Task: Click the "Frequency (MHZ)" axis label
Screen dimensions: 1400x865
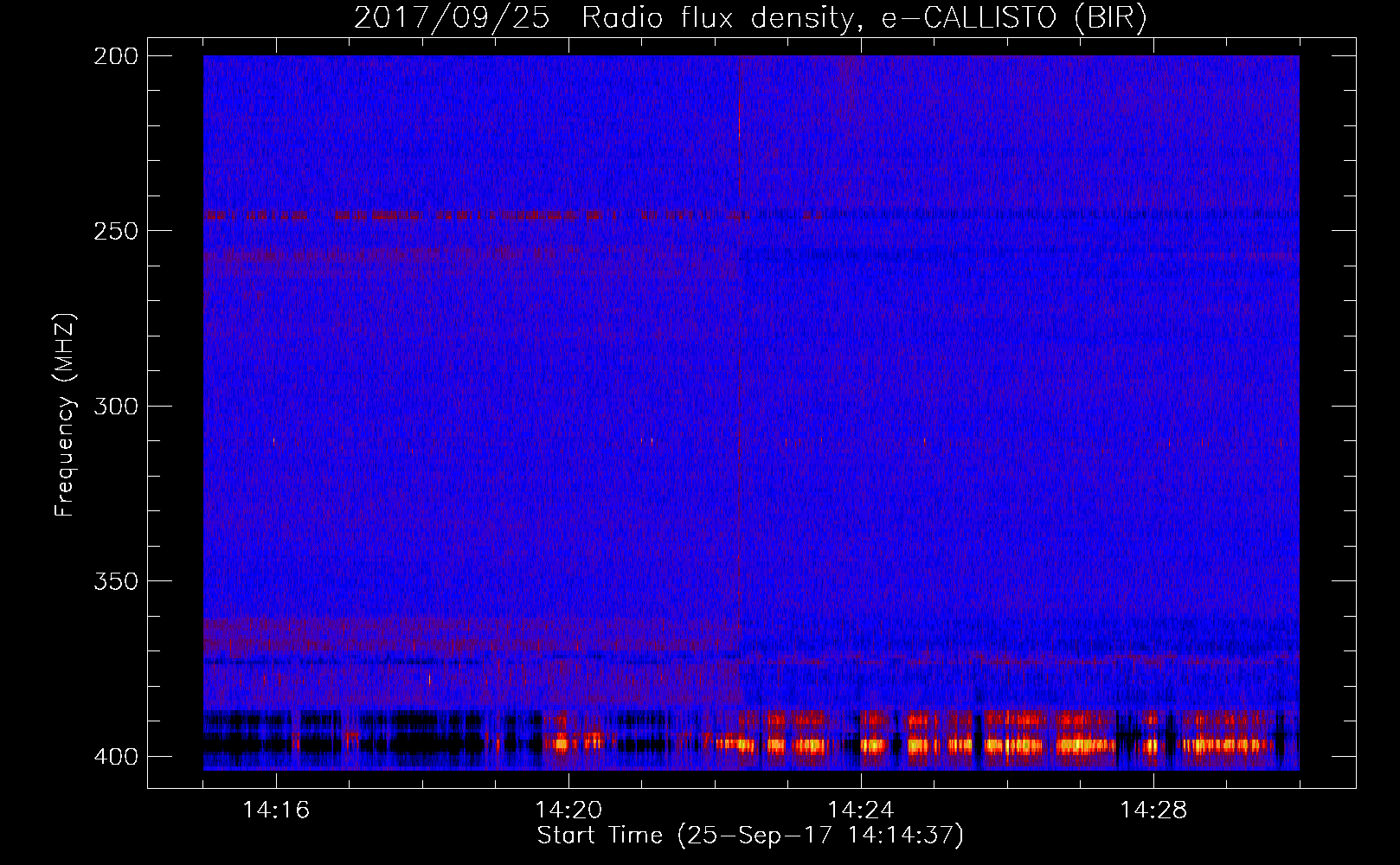Action: tap(65, 415)
